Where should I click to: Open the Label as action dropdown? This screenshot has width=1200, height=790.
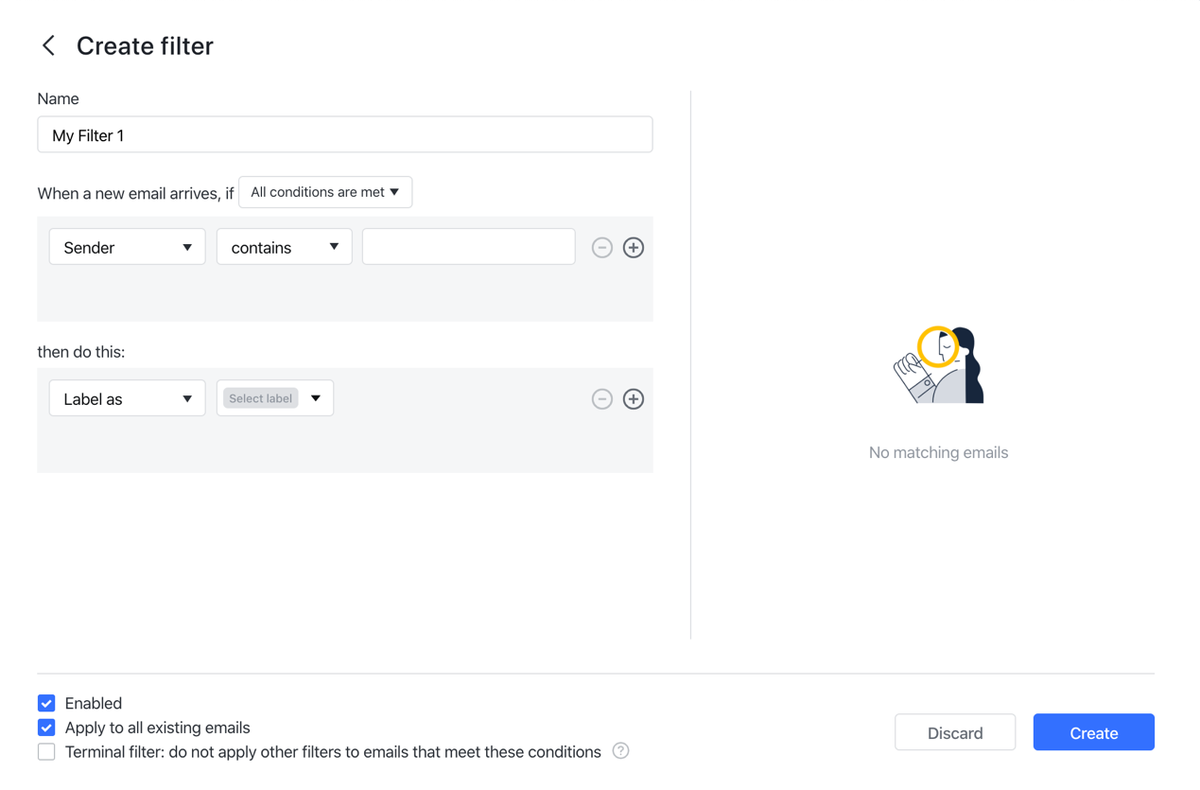point(127,399)
